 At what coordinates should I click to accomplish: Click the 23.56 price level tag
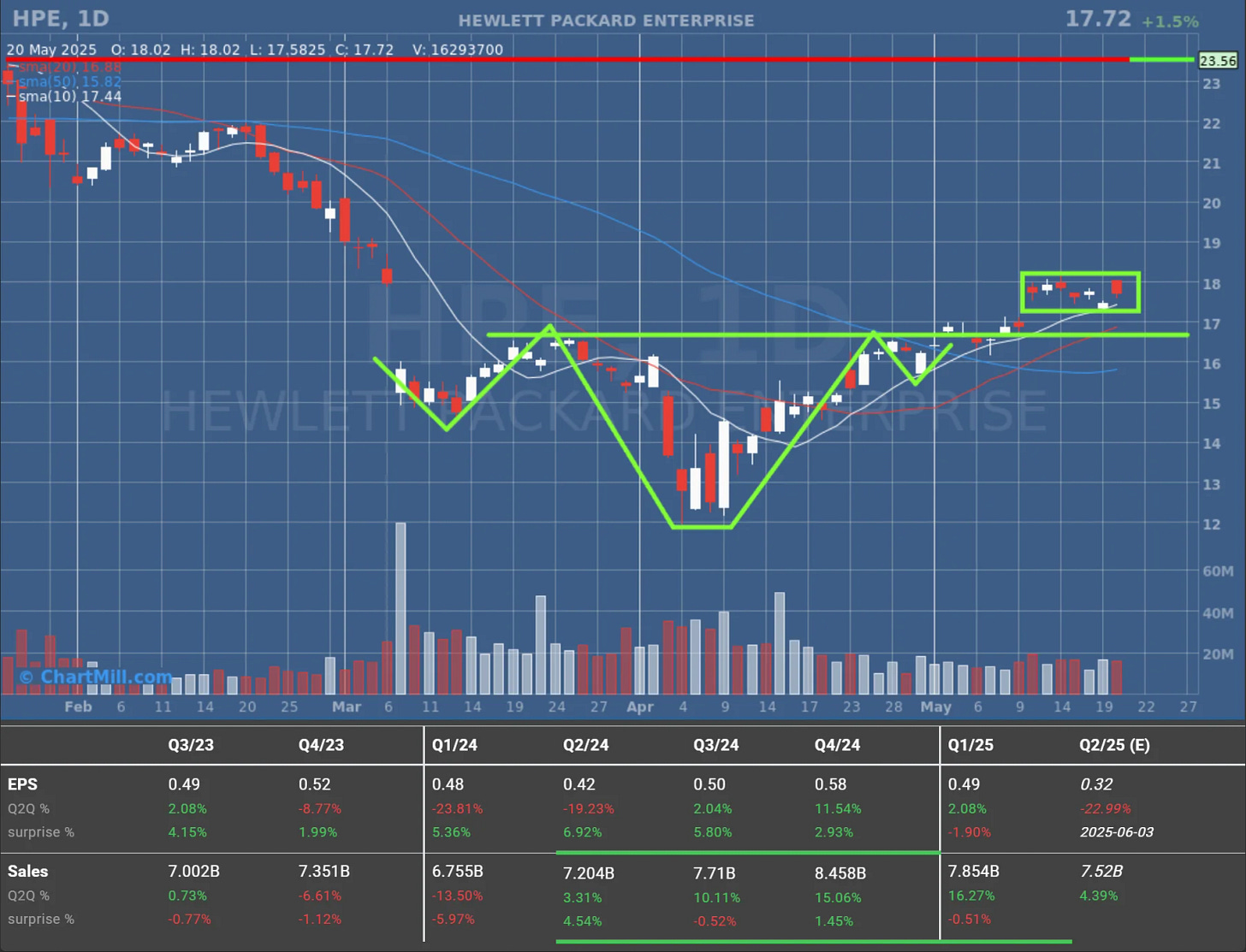point(1218,61)
